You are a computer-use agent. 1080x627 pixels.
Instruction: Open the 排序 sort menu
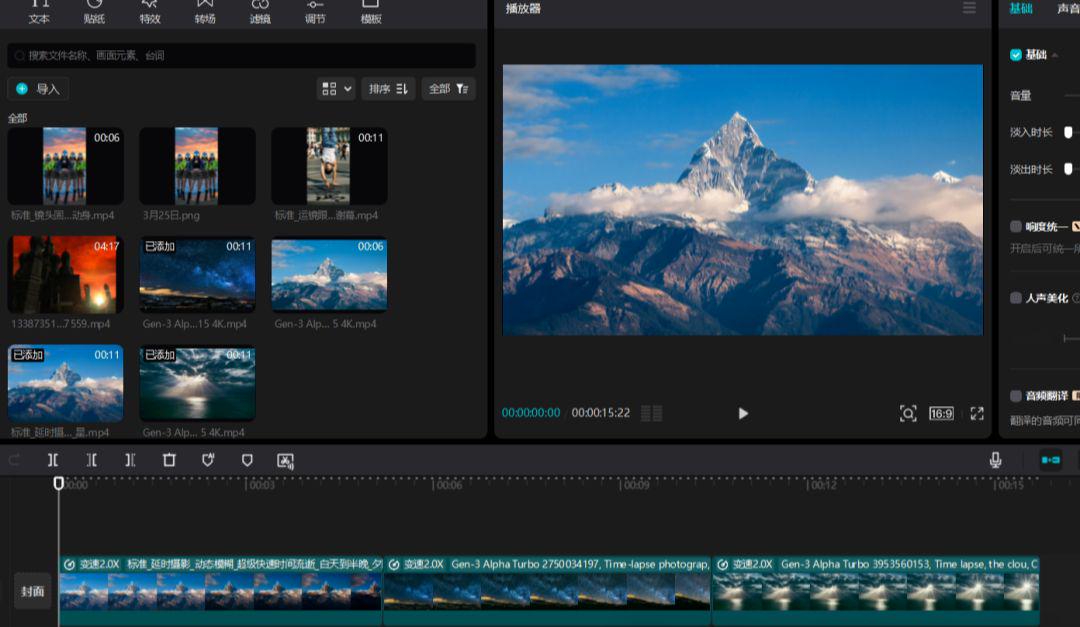[x=388, y=89]
